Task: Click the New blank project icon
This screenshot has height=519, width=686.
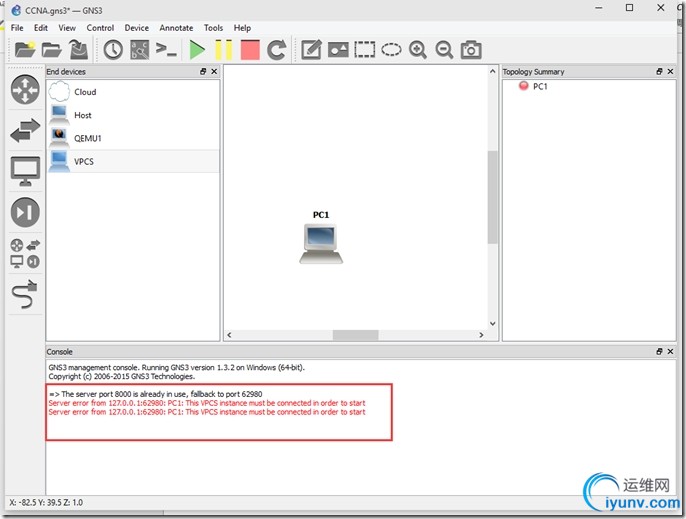Action: [x=25, y=49]
